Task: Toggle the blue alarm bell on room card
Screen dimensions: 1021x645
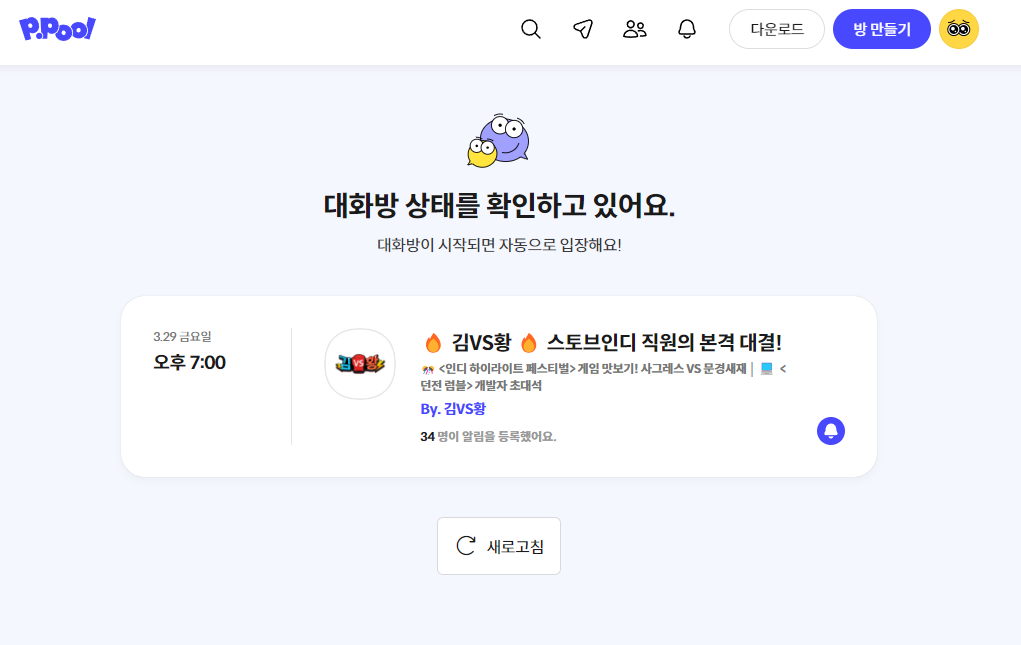Action: point(831,431)
